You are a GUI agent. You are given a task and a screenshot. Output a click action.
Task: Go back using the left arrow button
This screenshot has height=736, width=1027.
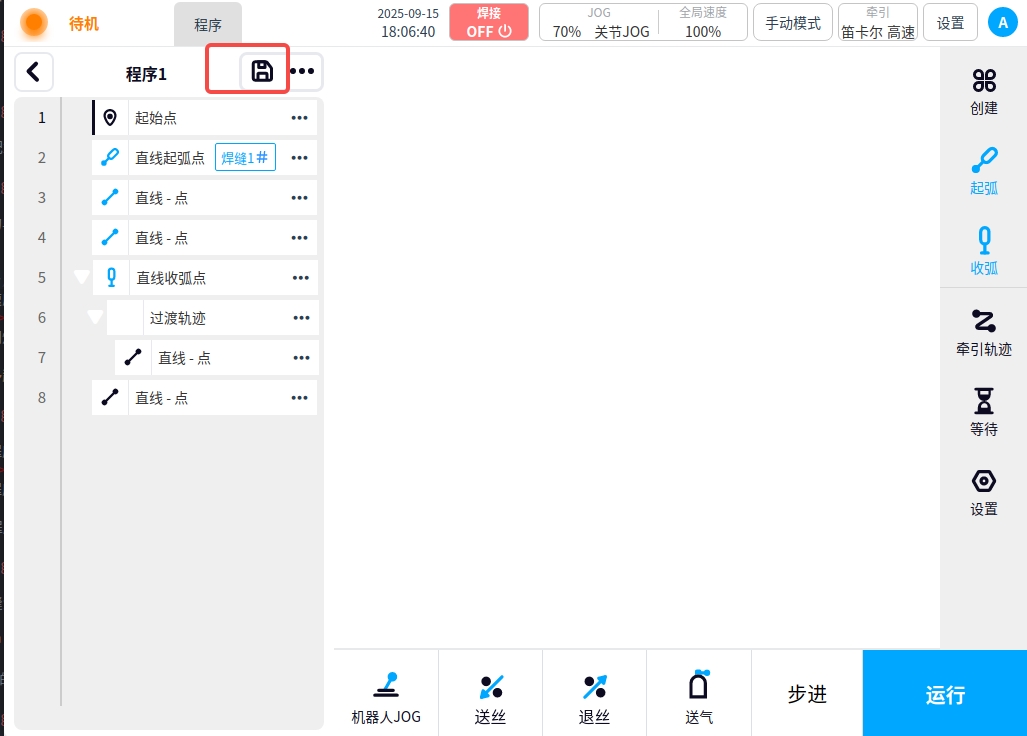pos(34,72)
